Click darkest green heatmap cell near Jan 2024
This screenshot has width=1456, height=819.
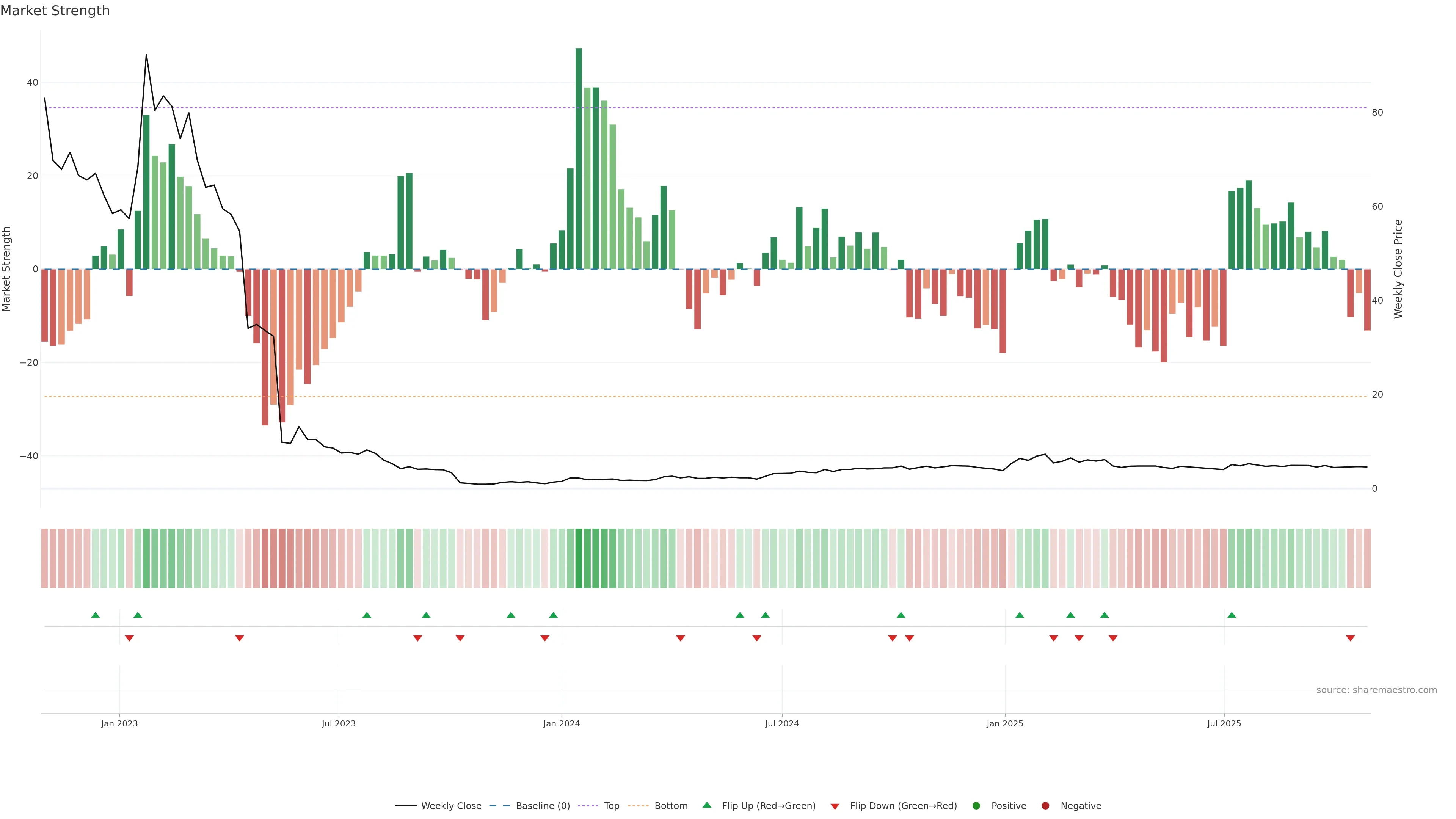pos(579,558)
